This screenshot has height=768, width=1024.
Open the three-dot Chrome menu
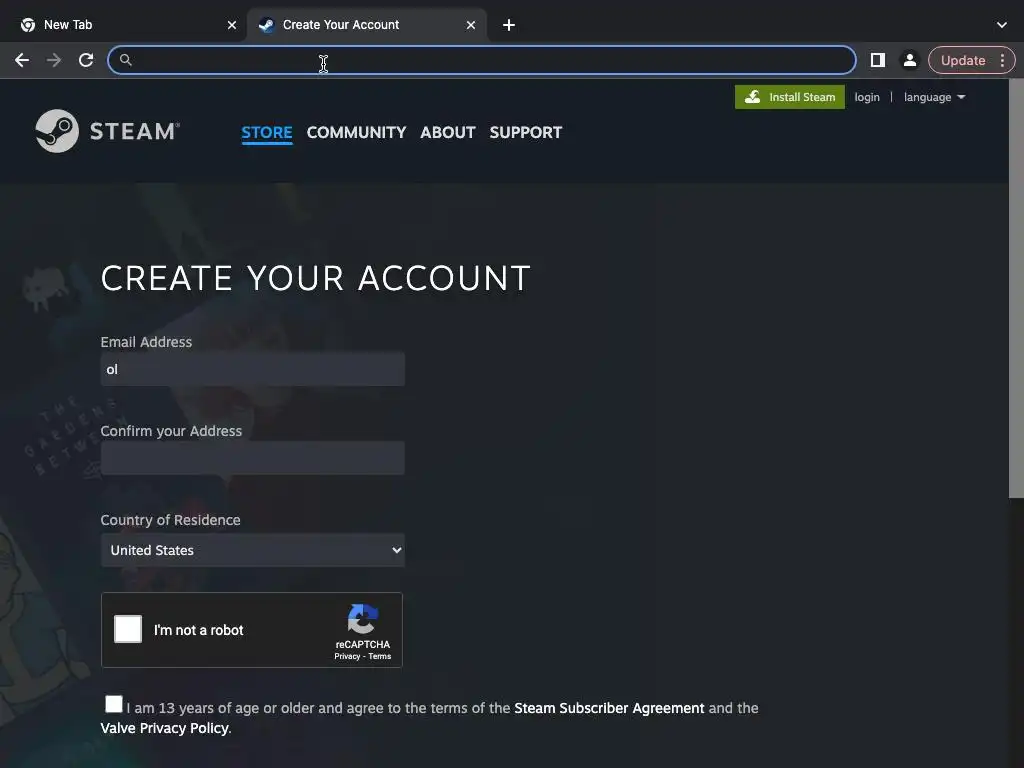[1002, 60]
